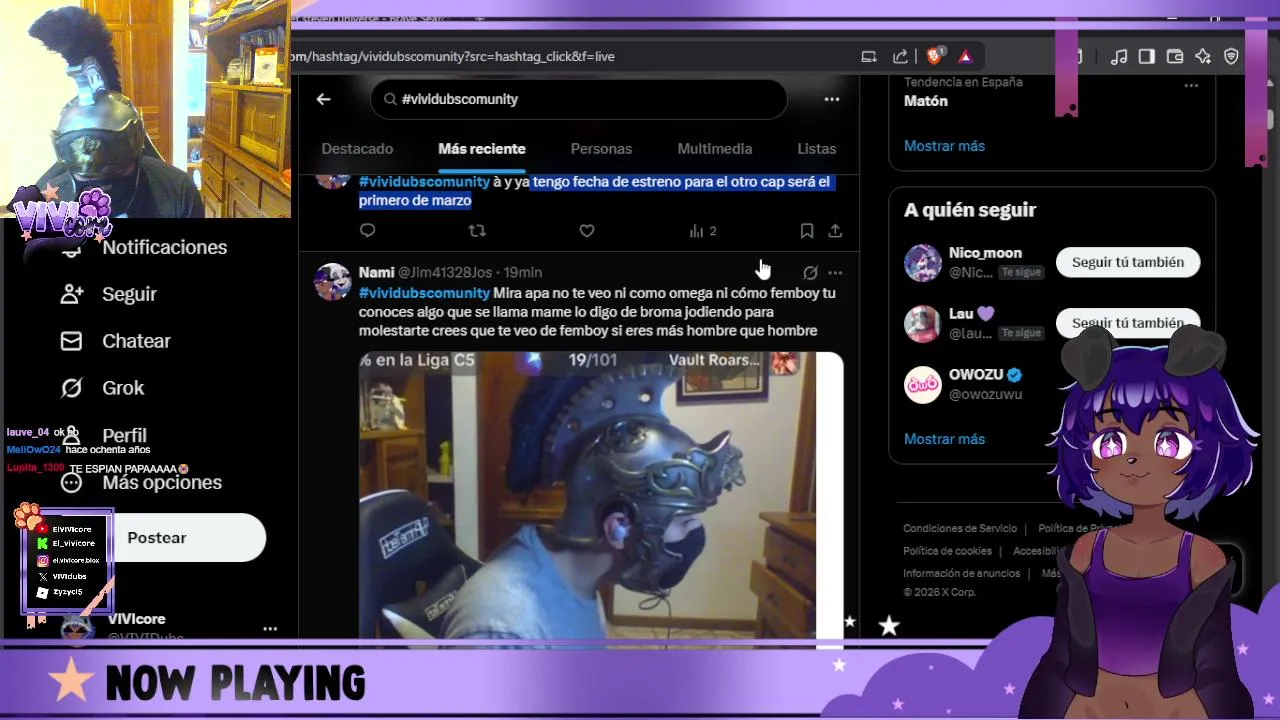
Task: Click the Grok slash-circle sidebar icon
Action: pos(71,388)
